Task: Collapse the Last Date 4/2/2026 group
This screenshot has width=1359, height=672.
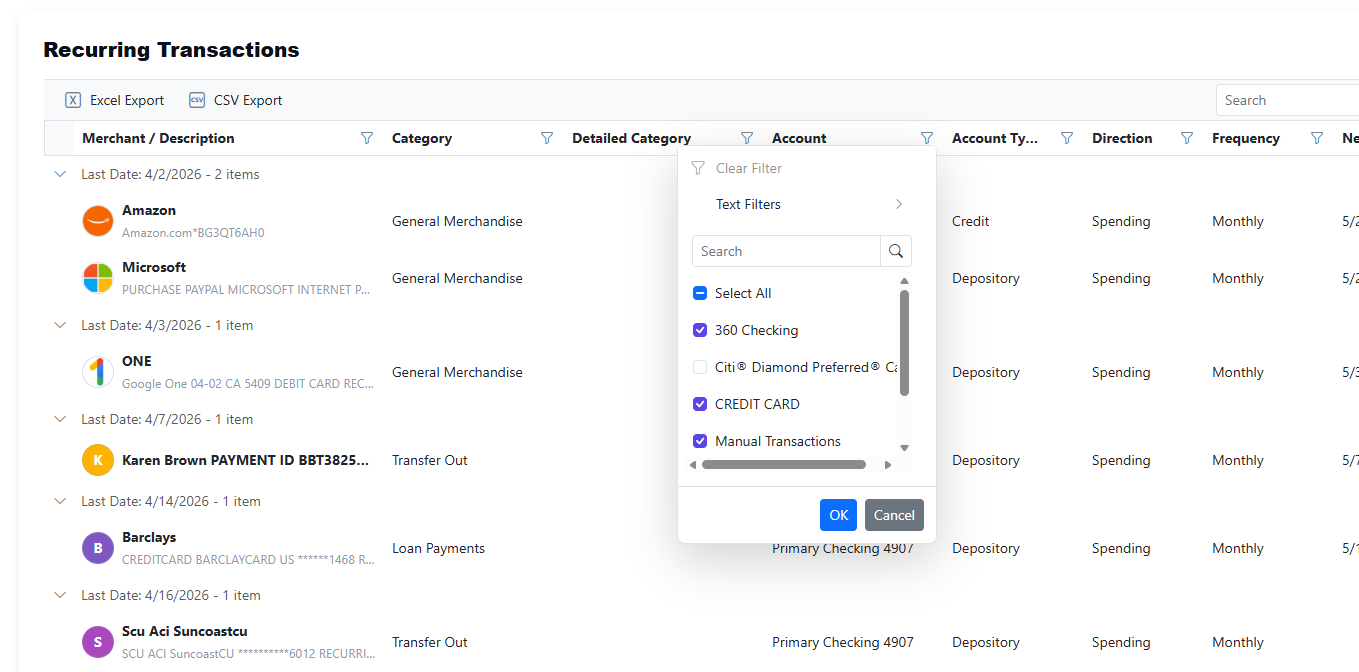Action: point(60,174)
